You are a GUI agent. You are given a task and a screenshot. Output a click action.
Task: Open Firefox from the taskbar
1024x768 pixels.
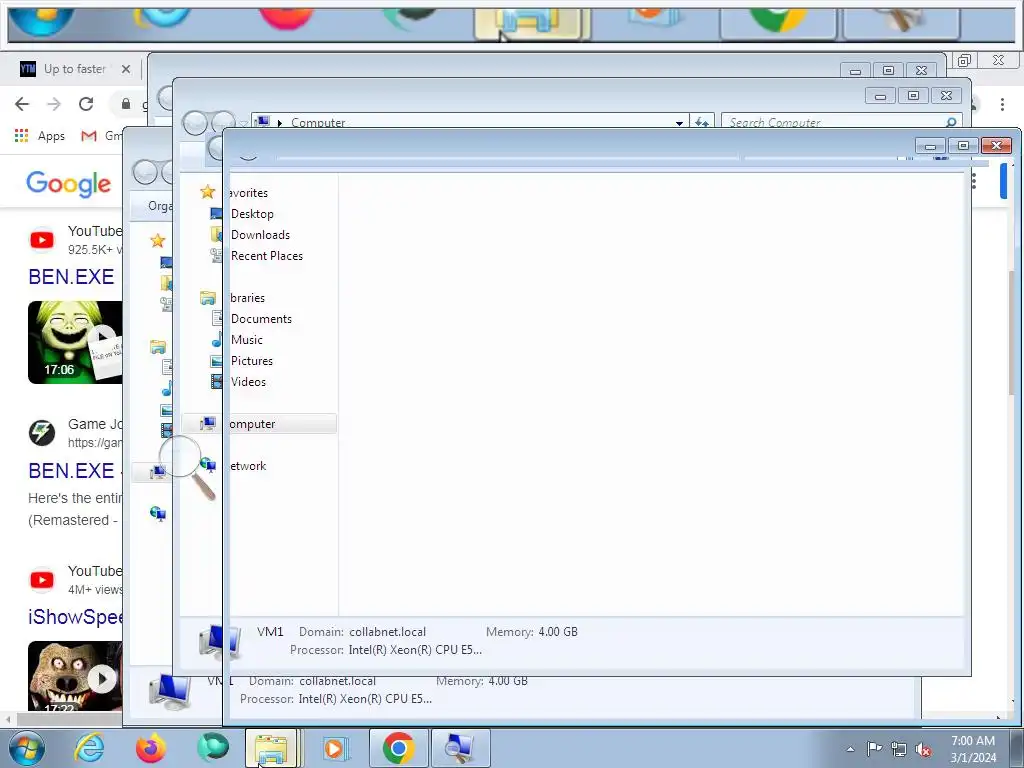point(151,748)
